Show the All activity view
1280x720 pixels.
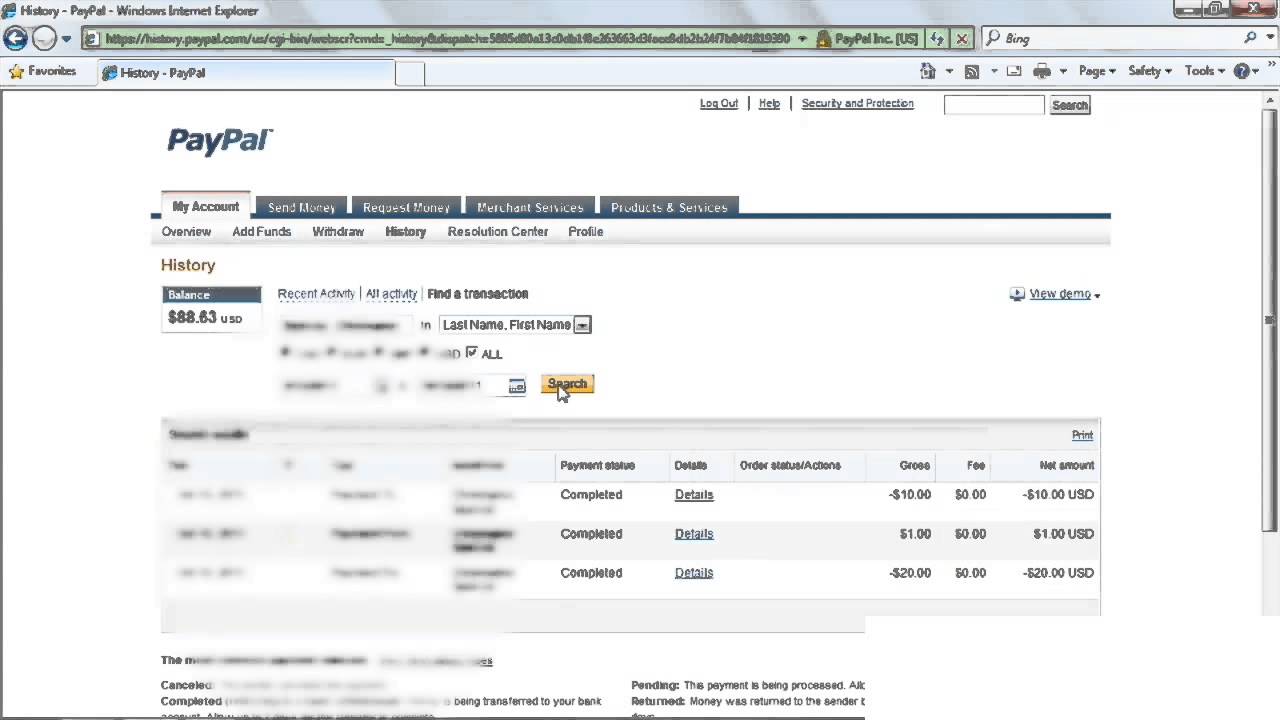point(391,294)
